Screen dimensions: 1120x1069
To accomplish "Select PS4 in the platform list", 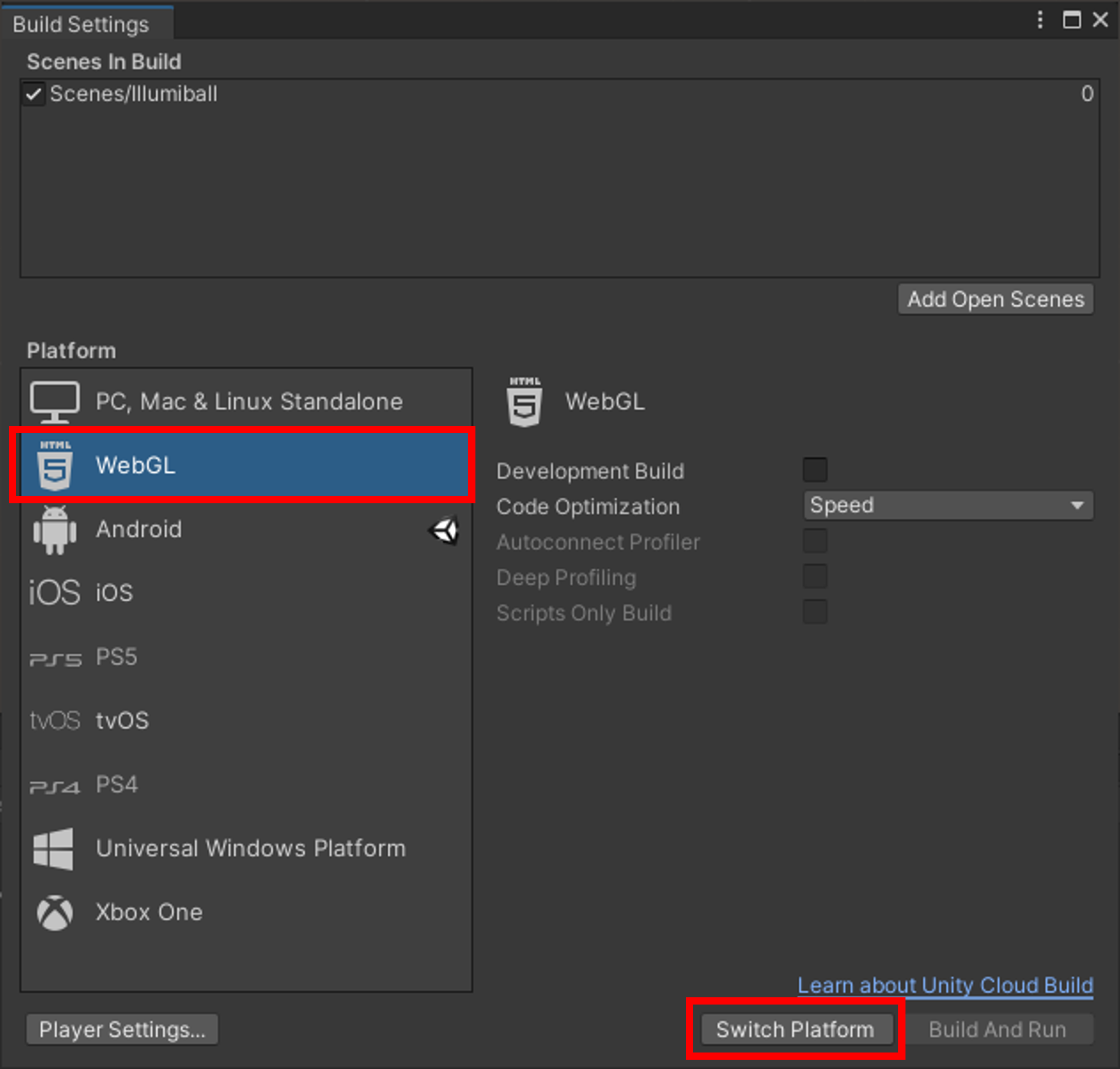I will tap(116, 785).
